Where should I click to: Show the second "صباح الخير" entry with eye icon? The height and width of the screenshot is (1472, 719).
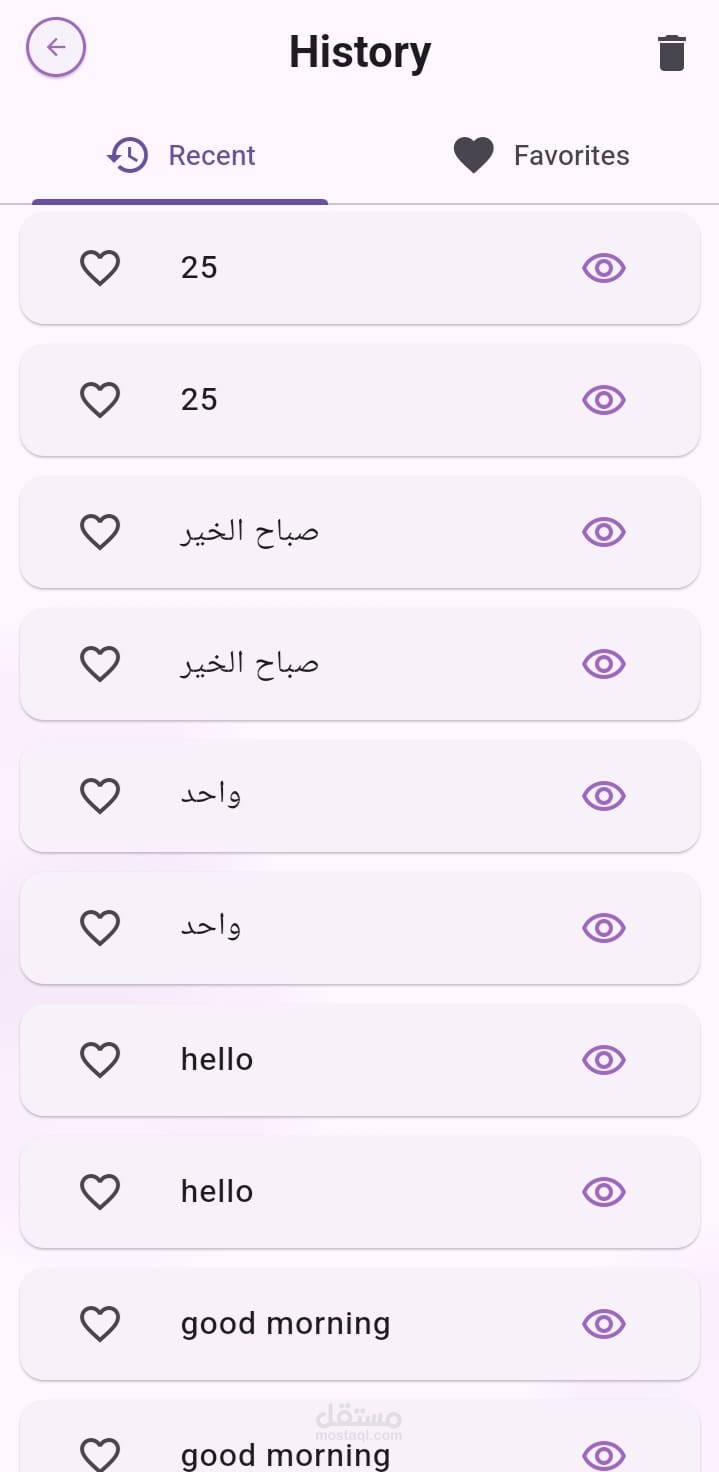tap(603, 664)
